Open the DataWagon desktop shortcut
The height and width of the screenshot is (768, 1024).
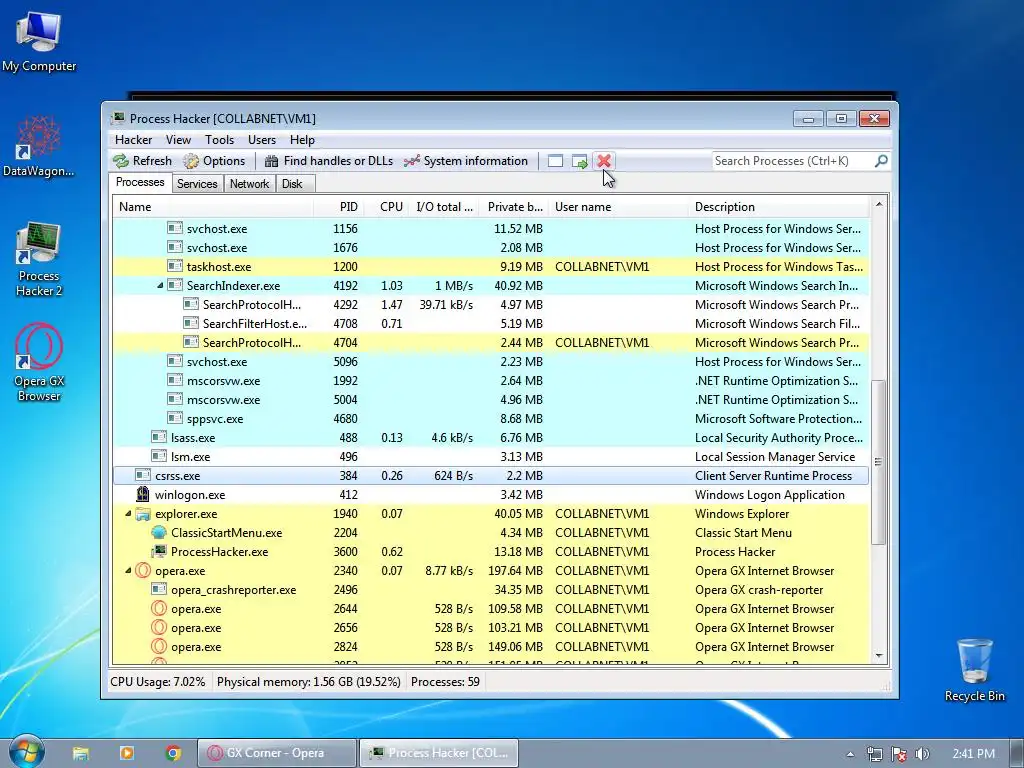[39, 146]
